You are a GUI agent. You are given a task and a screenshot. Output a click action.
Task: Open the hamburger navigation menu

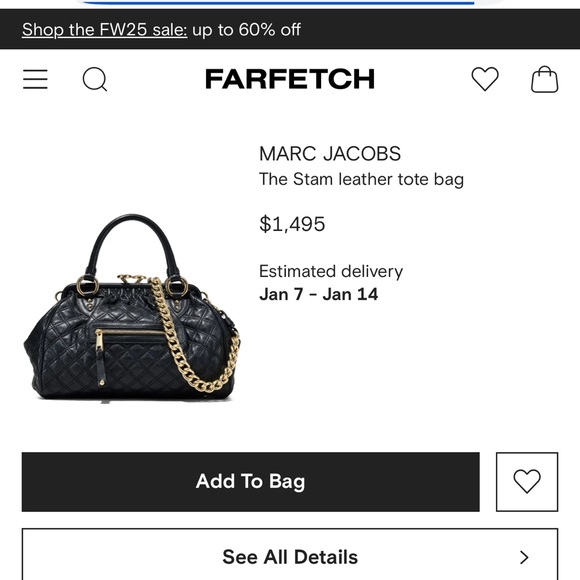[35, 79]
